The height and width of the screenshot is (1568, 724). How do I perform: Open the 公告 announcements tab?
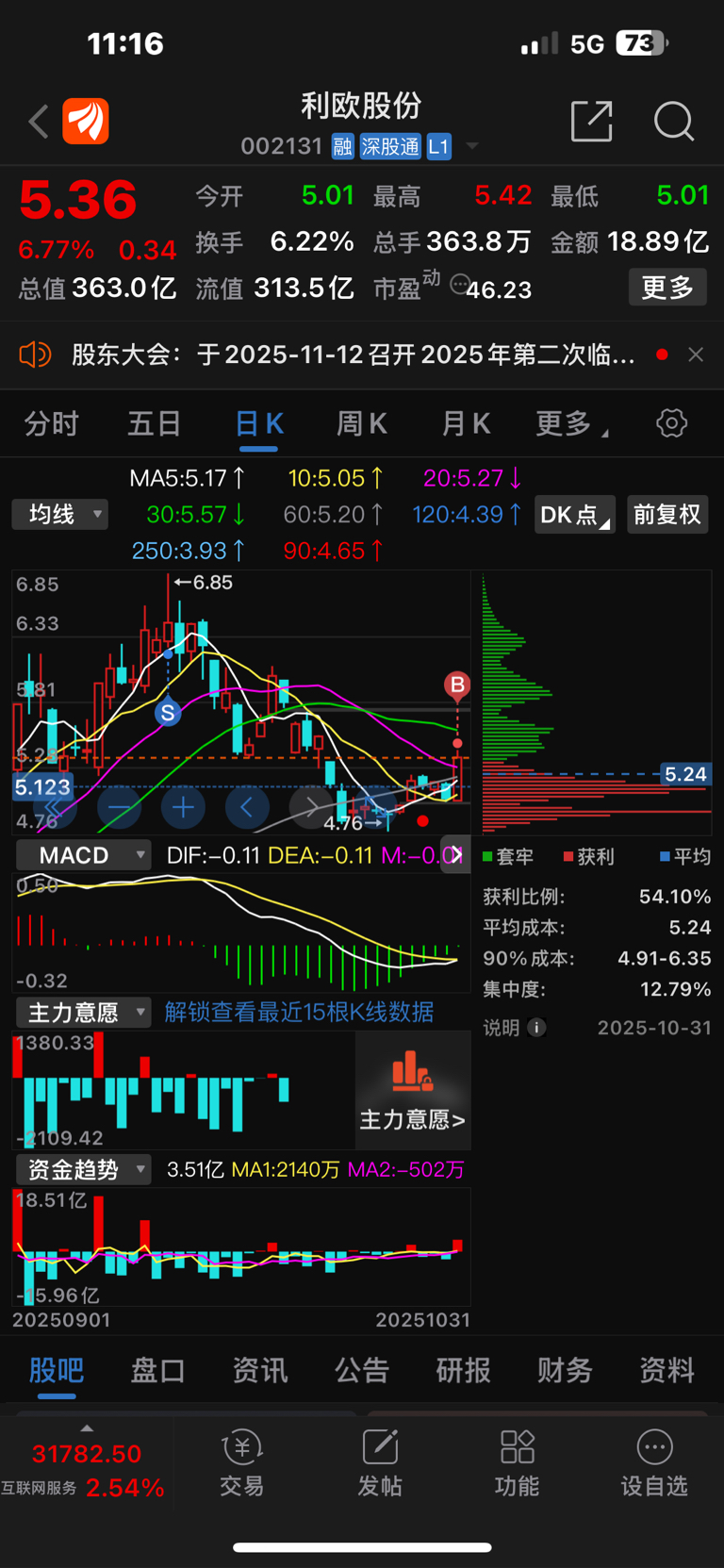[x=362, y=1370]
